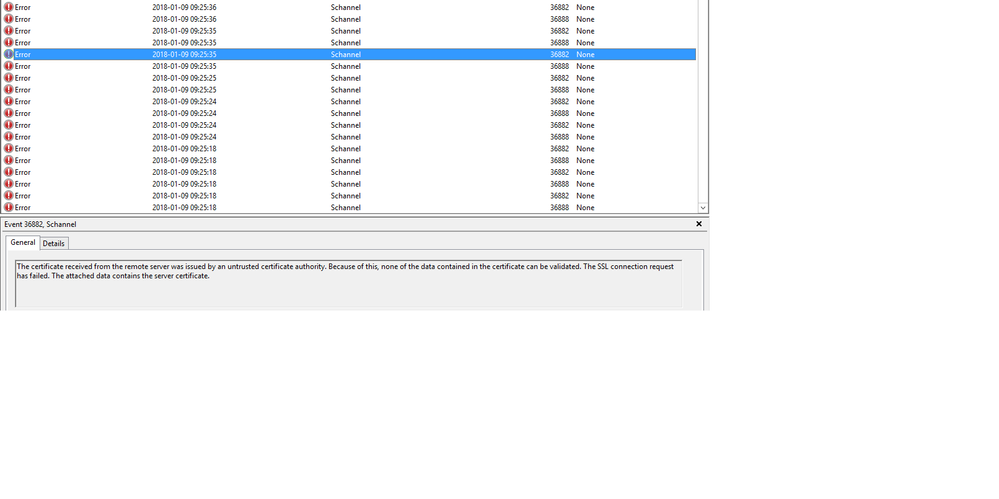The image size is (999, 499).
Task: Click the event list vertical scrollbar track
Action: pyautogui.click(x=703, y=102)
